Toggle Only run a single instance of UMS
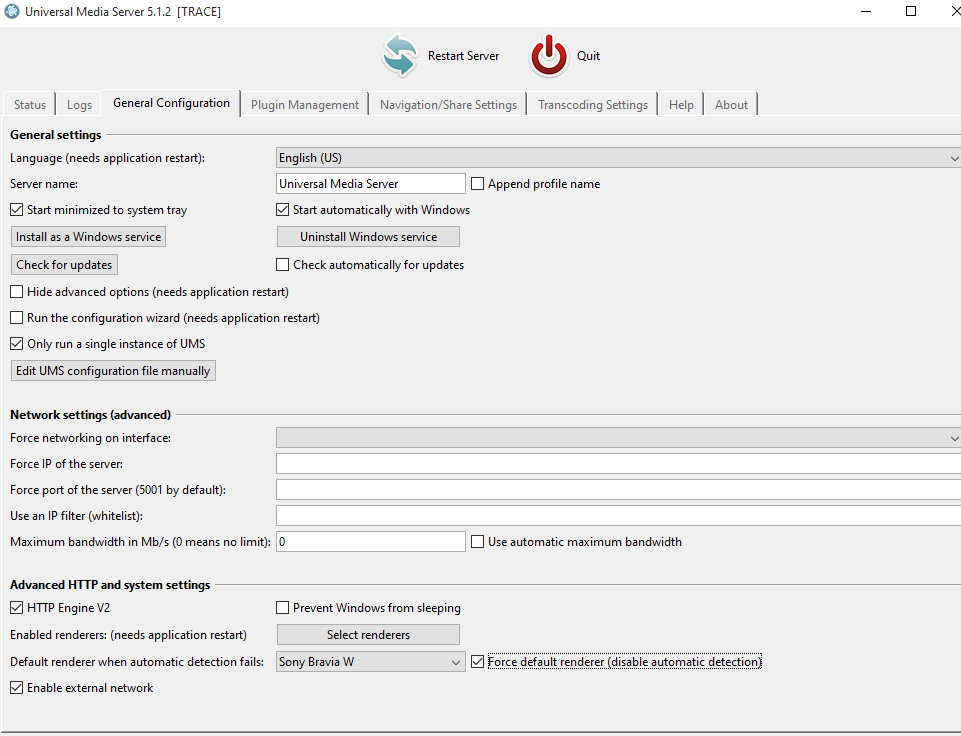 point(17,344)
